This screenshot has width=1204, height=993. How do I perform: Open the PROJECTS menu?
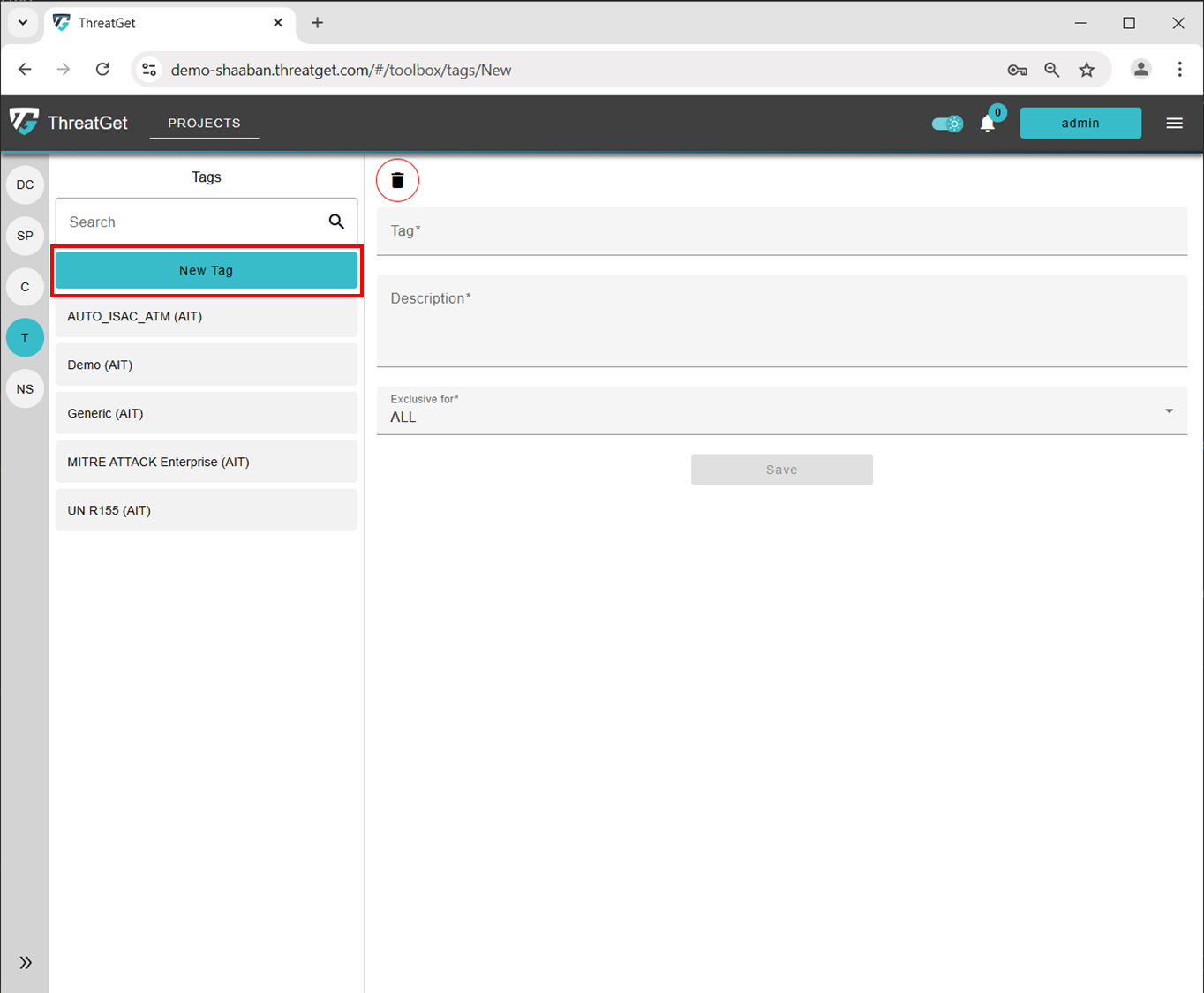(204, 123)
